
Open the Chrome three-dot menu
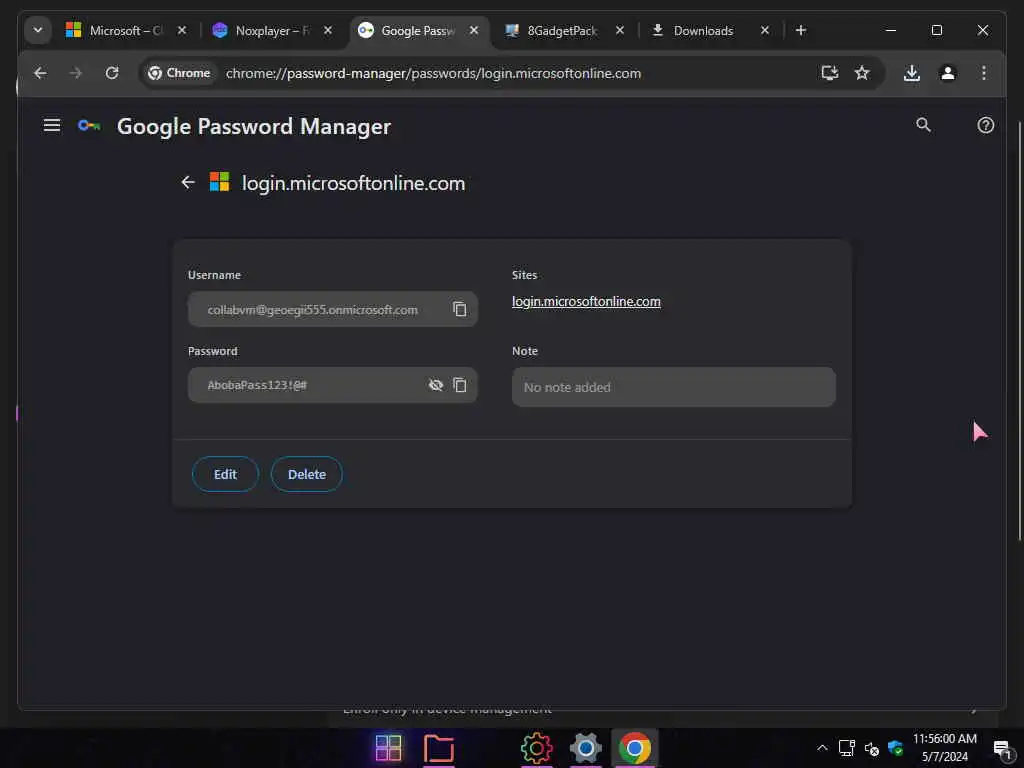pos(984,73)
